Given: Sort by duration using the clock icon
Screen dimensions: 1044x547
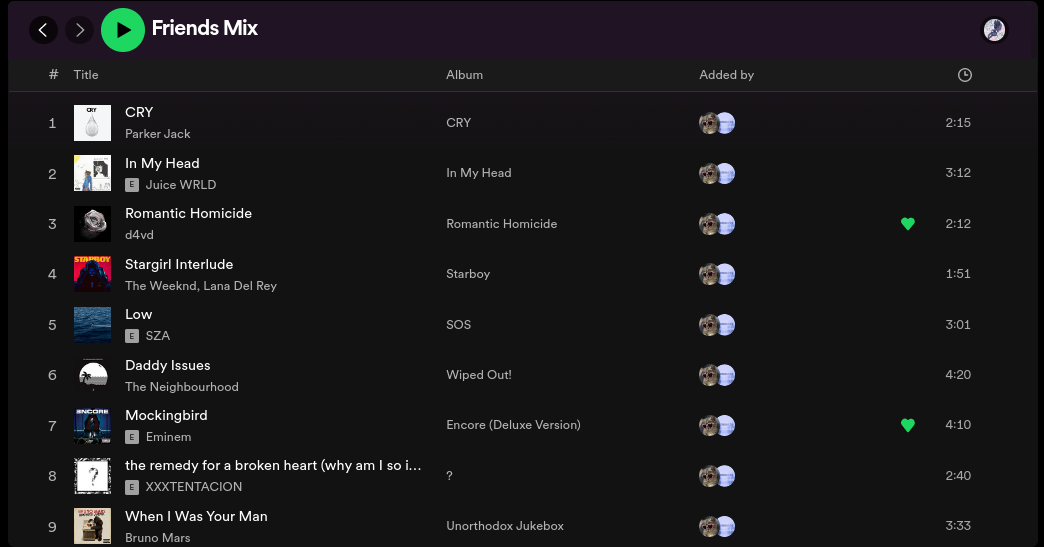Looking at the screenshot, I should point(964,75).
